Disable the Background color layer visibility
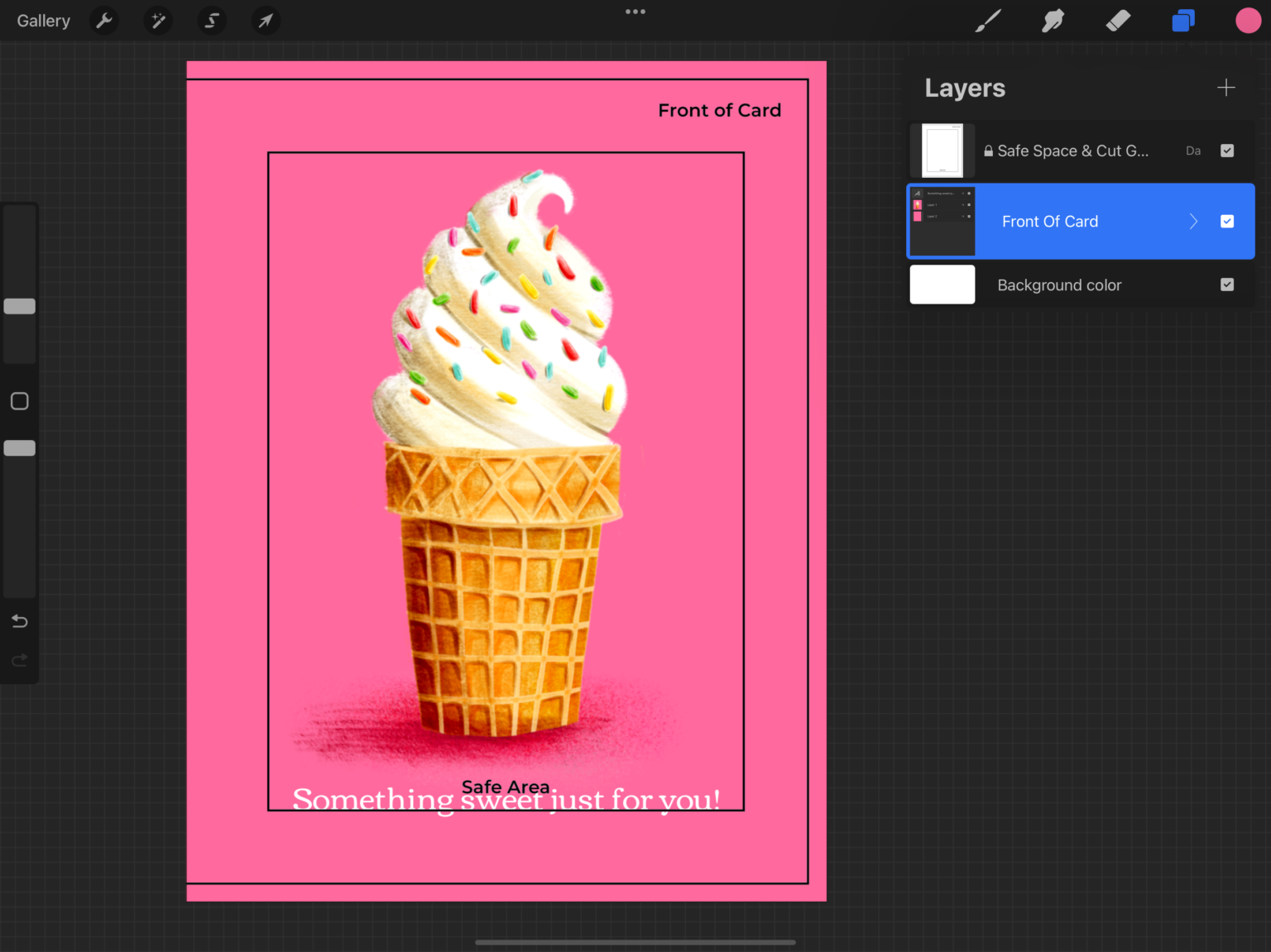This screenshot has height=952, width=1271. [x=1227, y=285]
